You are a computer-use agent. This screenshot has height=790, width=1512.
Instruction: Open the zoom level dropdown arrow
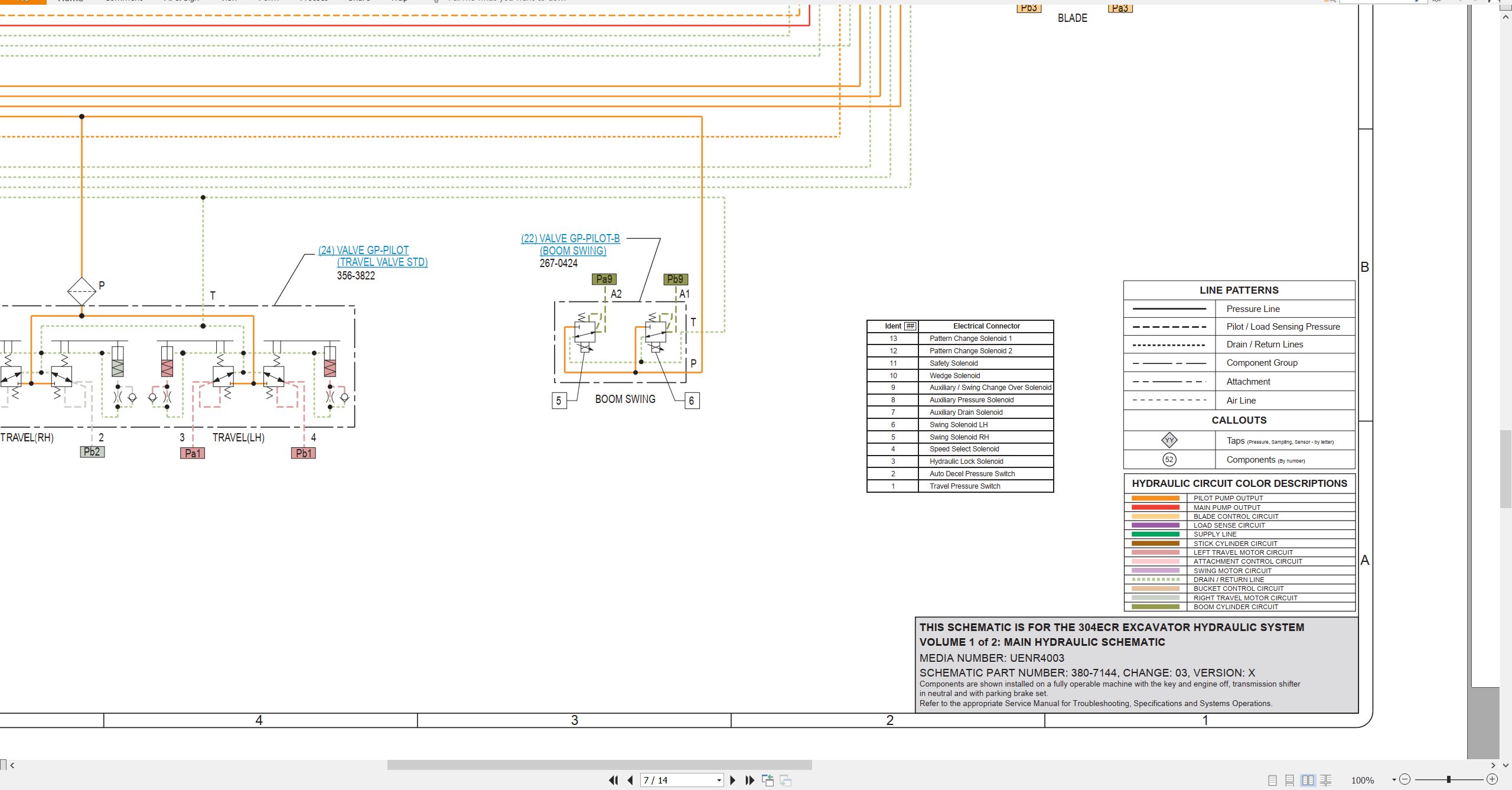[1394, 780]
